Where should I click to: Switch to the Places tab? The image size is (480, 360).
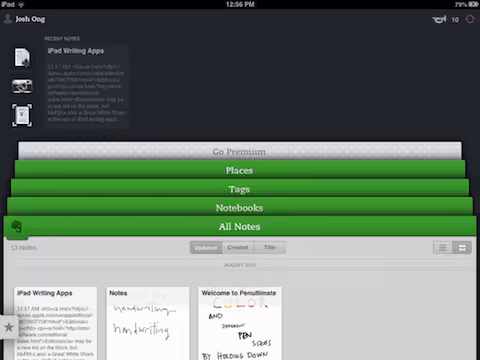[240, 170]
